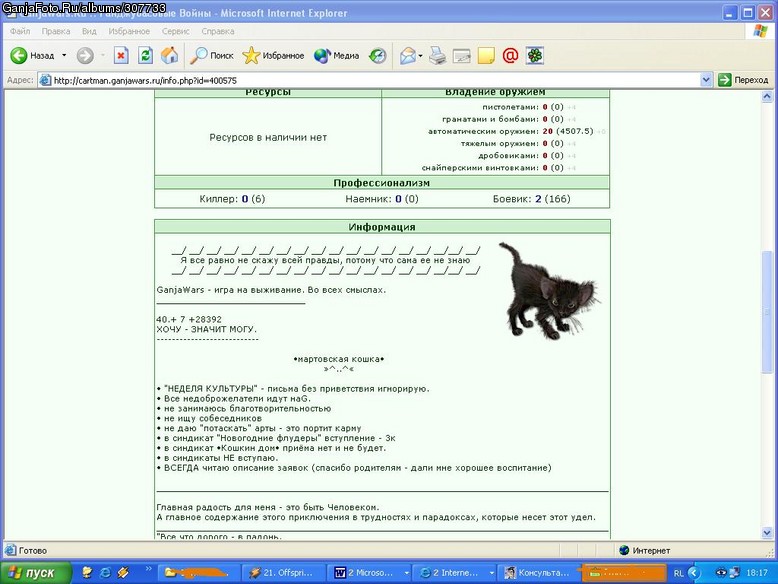The image size is (778, 584).
Task: Click the Windows logo throbber icon
Action: (760, 31)
